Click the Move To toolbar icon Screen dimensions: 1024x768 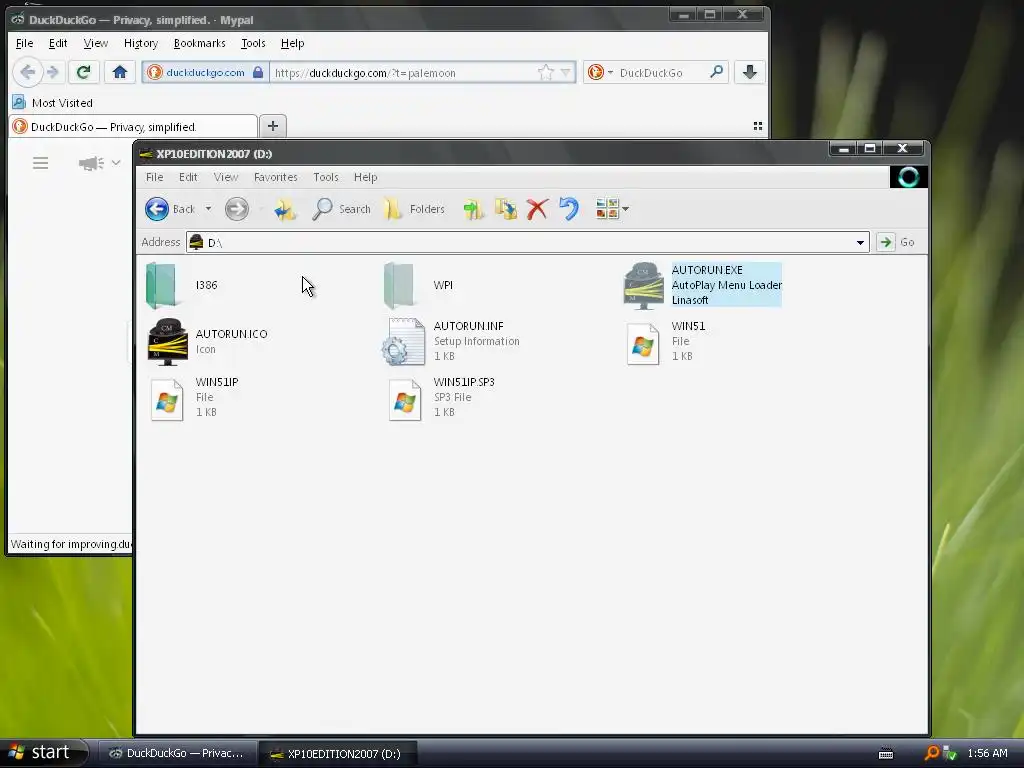tap(473, 209)
